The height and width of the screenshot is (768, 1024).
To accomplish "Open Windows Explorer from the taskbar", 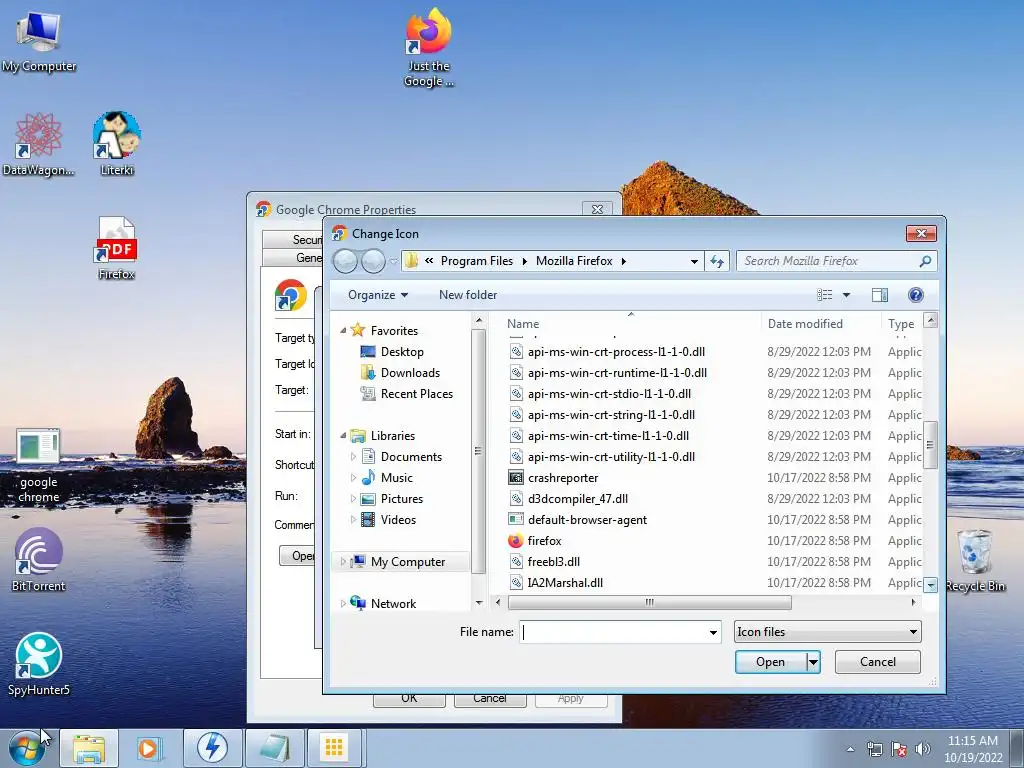I will (89, 748).
